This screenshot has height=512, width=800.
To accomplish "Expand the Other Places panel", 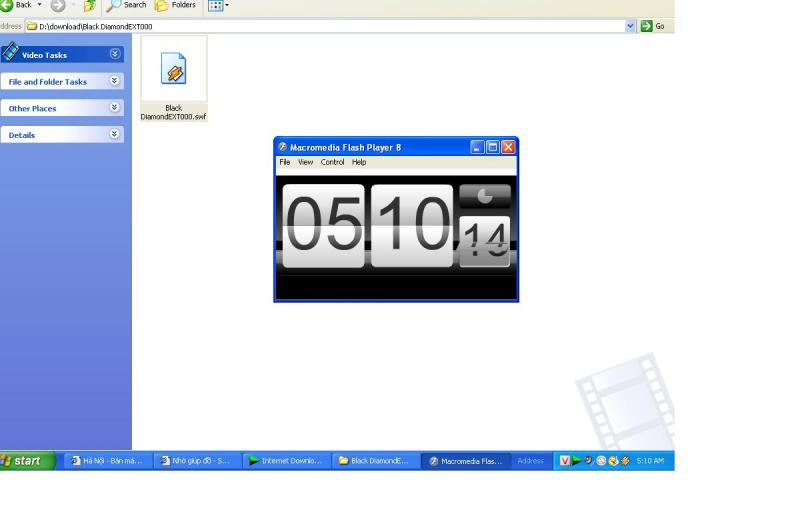I will (x=115, y=108).
